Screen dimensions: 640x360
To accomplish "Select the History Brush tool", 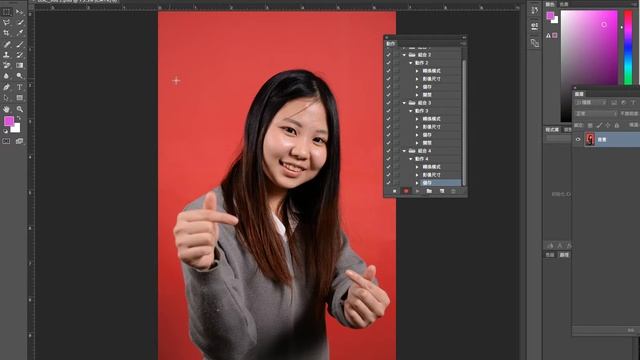I will click(x=20, y=54).
